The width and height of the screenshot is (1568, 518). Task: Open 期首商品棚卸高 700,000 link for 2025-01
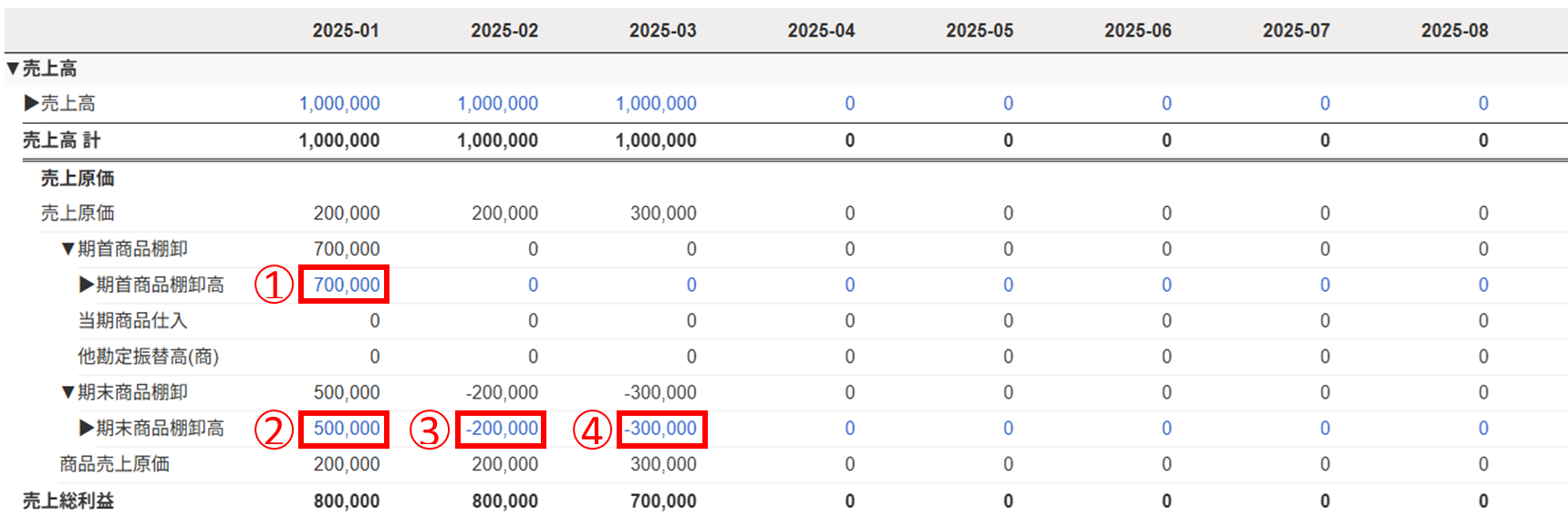coord(347,285)
